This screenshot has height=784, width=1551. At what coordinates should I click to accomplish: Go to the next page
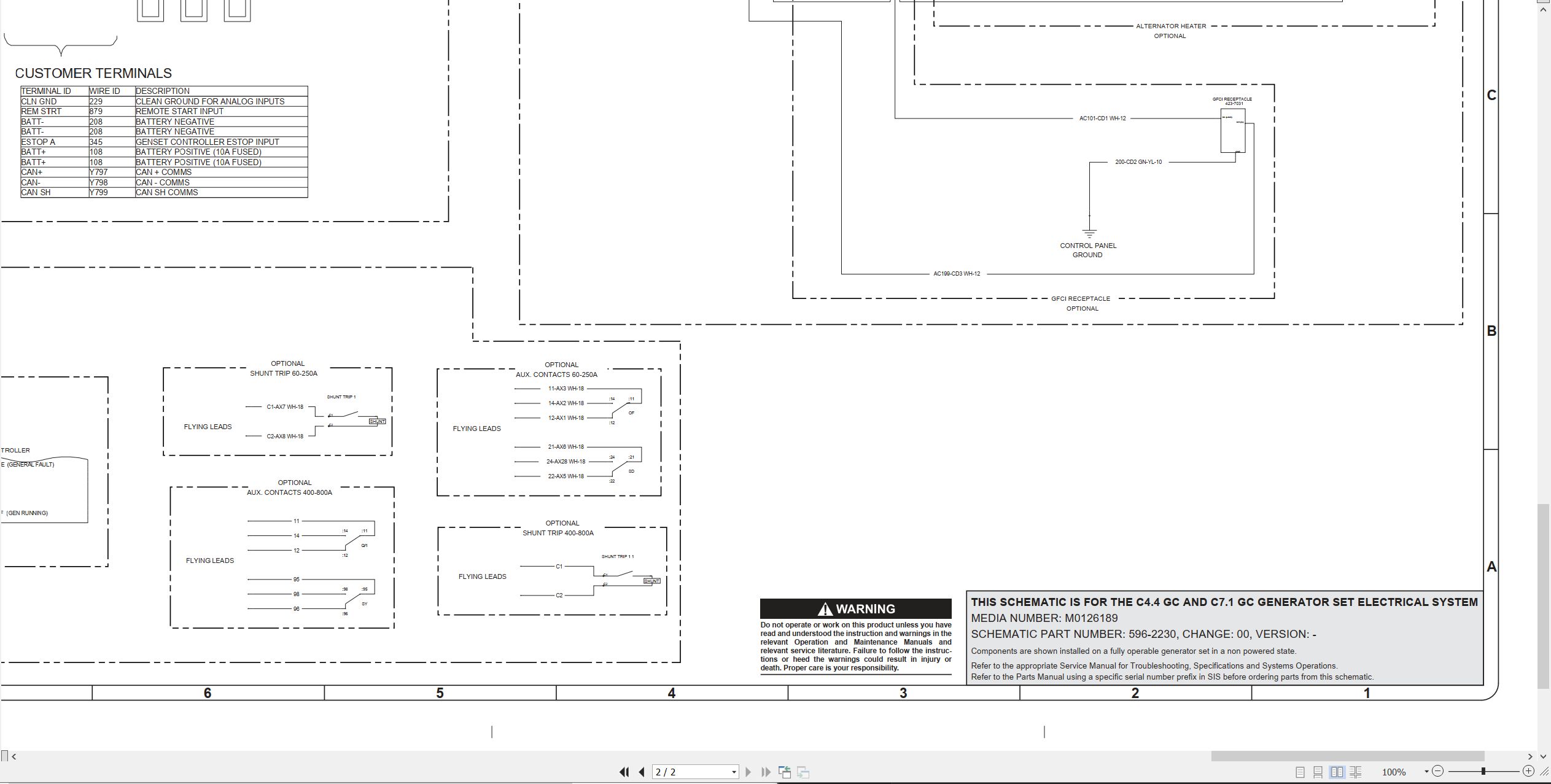[x=748, y=772]
